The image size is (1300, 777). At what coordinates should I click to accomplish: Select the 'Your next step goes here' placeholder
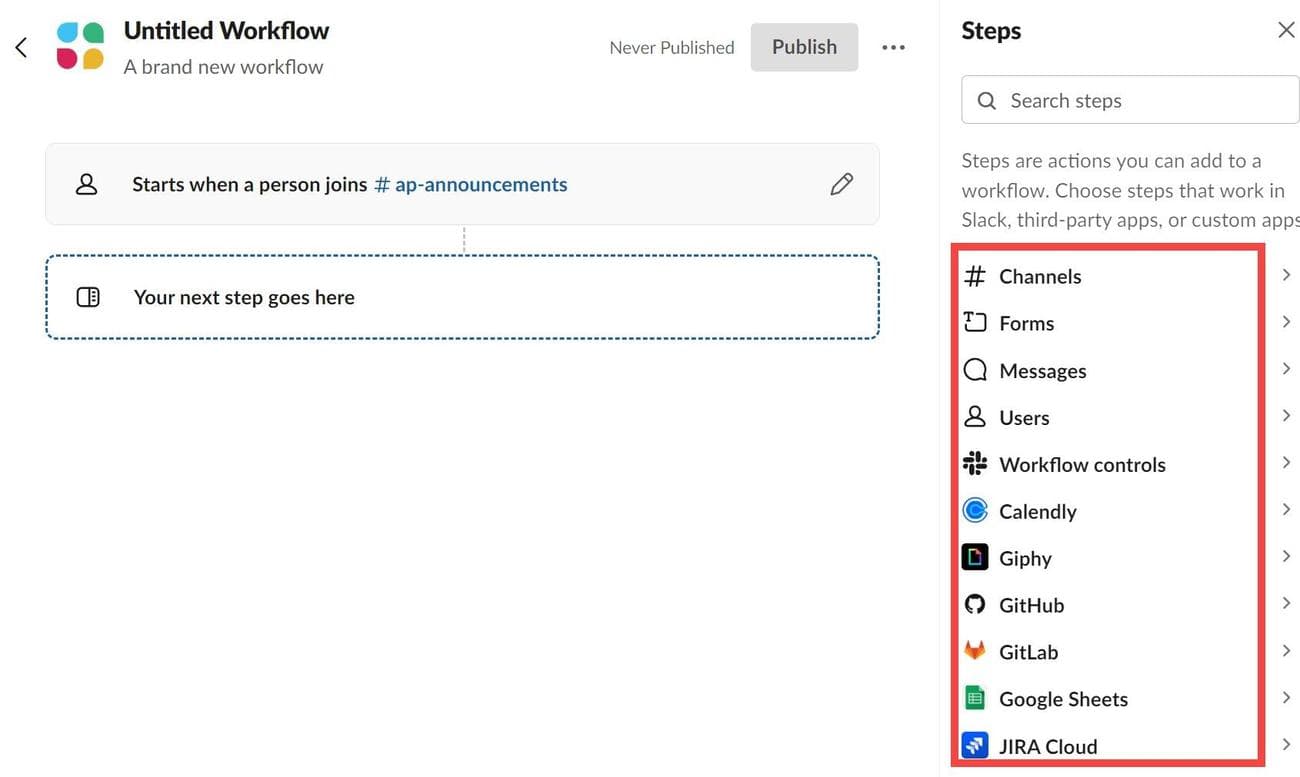[462, 297]
